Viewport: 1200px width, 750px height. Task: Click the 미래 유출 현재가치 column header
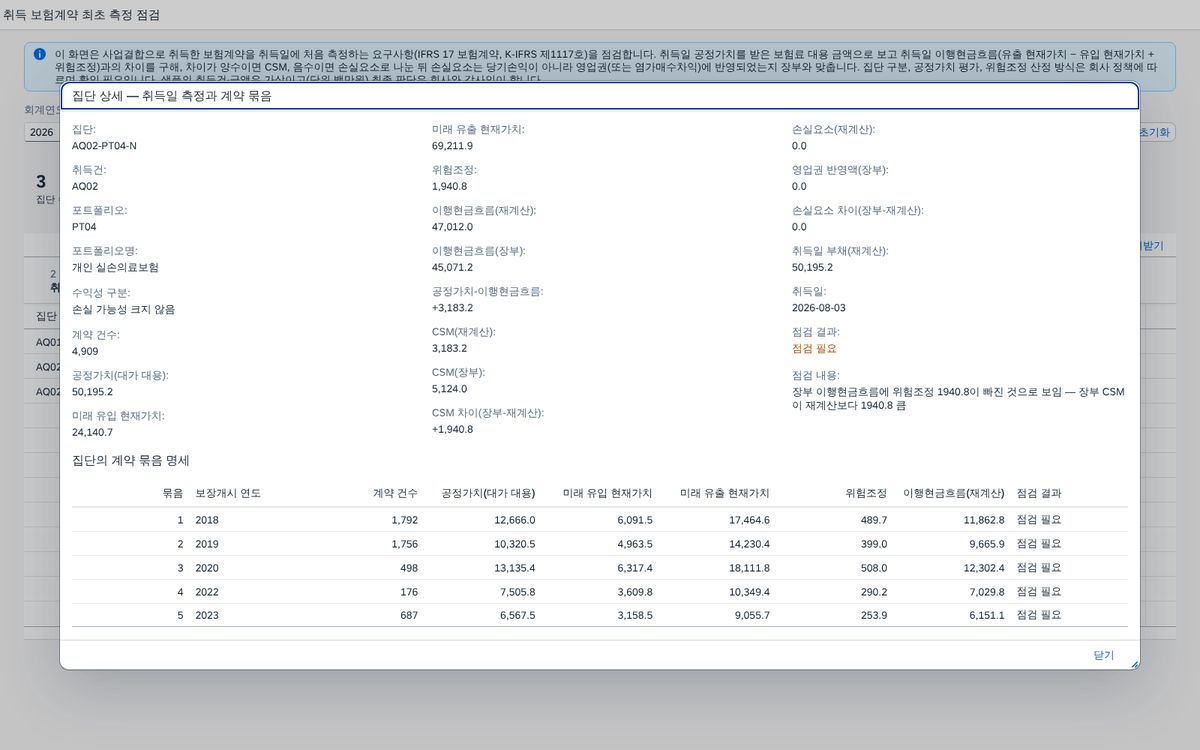tap(725, 493)
